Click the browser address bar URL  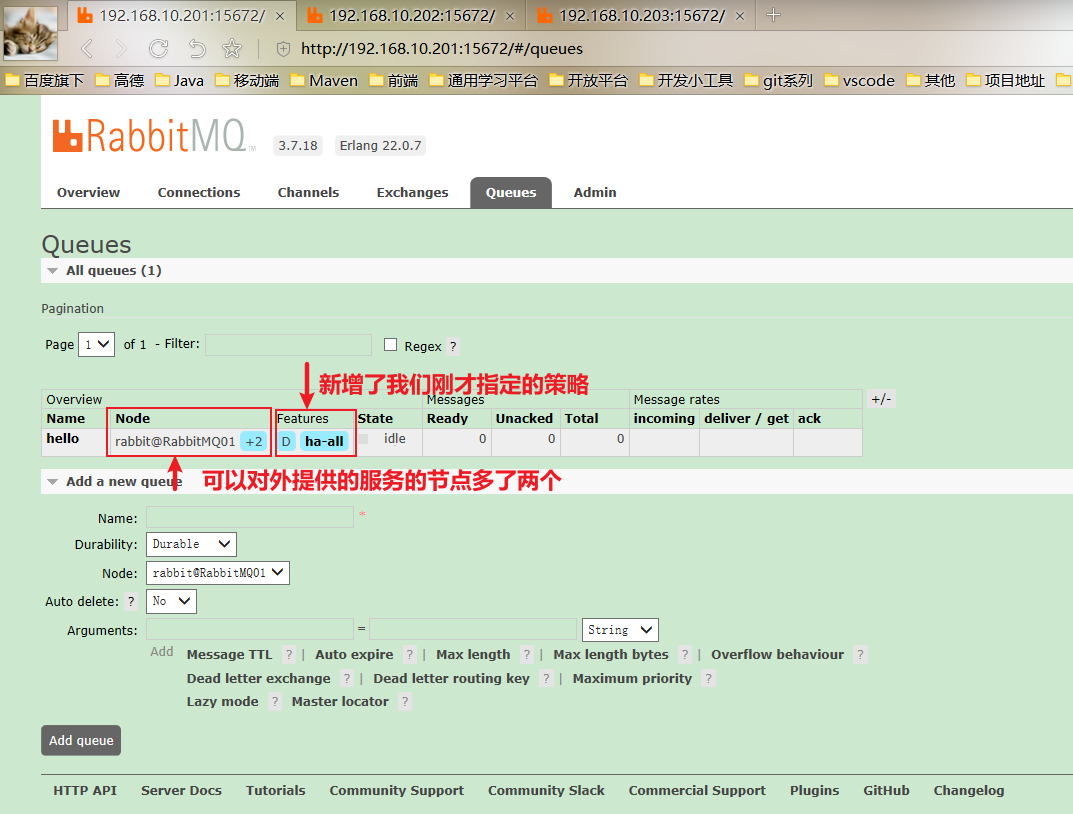pos(442,49)
